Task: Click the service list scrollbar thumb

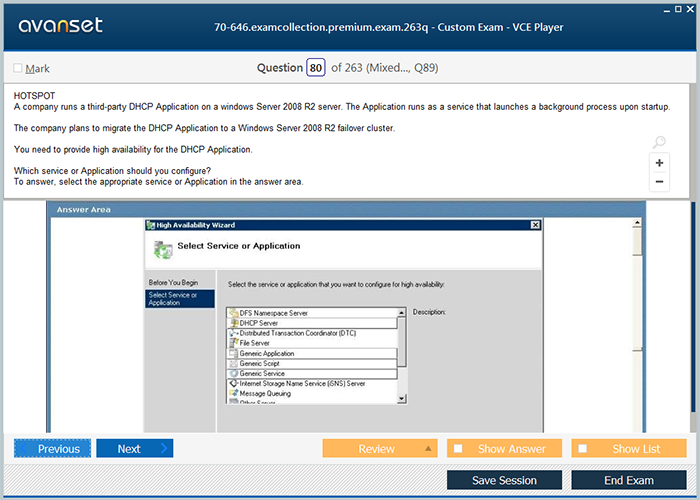Action: 401,342
